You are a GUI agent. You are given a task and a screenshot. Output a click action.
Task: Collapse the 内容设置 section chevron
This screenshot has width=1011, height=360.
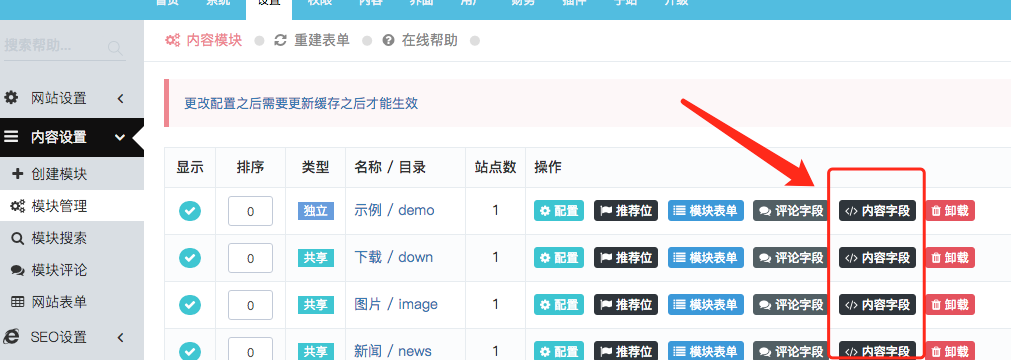point(119,137)
